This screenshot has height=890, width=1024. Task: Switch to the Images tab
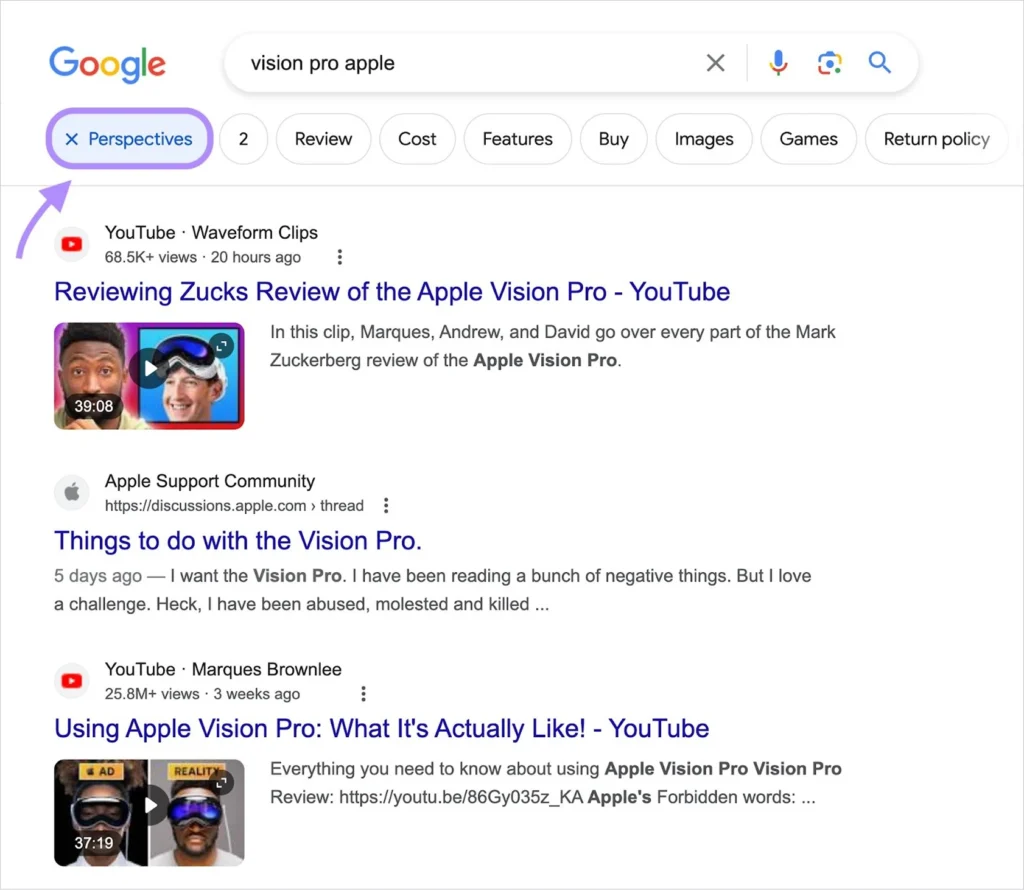[x=704, y=139]
